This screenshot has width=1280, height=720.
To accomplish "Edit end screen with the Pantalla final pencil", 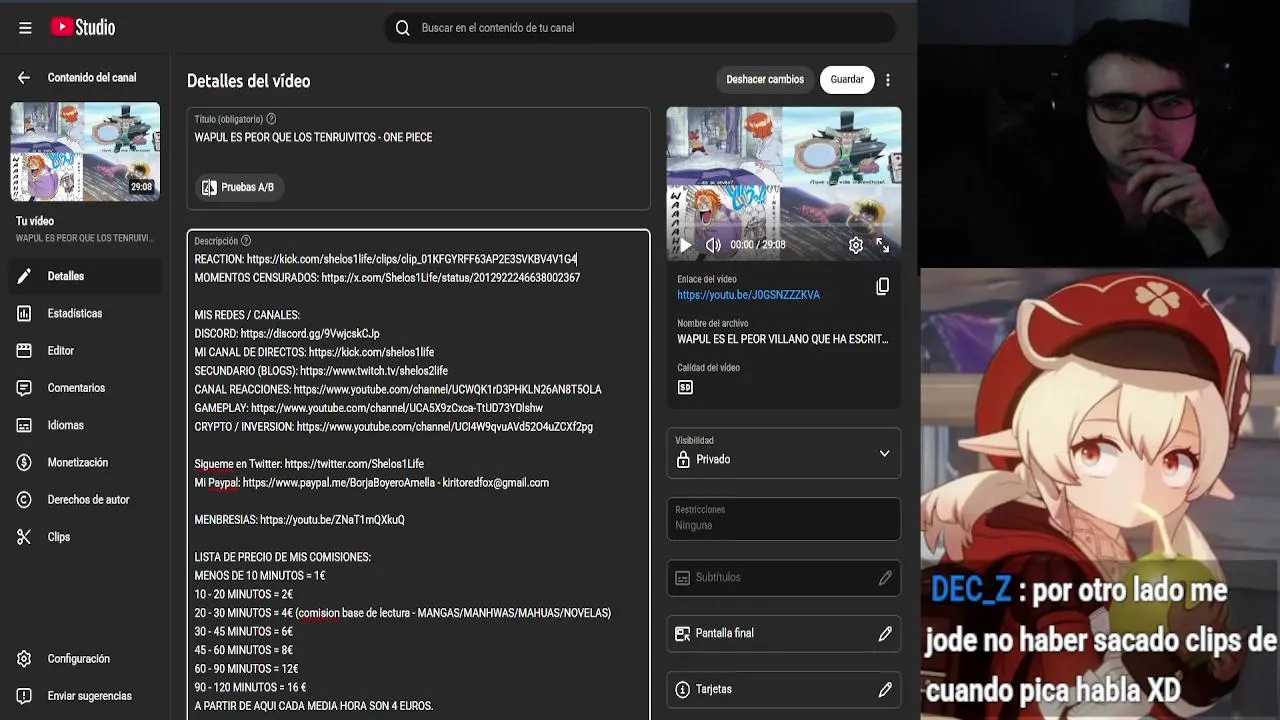I will [885, 634].
